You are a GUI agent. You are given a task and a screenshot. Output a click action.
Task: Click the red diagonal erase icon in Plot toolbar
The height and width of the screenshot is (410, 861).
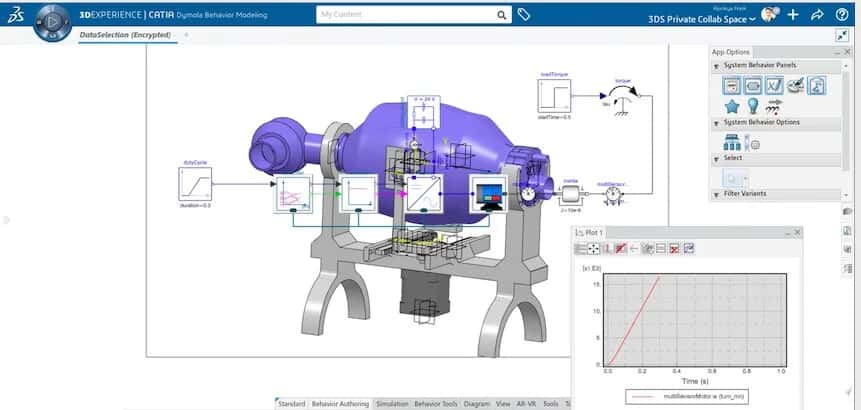pyautogui.click(x=620, y=249)
